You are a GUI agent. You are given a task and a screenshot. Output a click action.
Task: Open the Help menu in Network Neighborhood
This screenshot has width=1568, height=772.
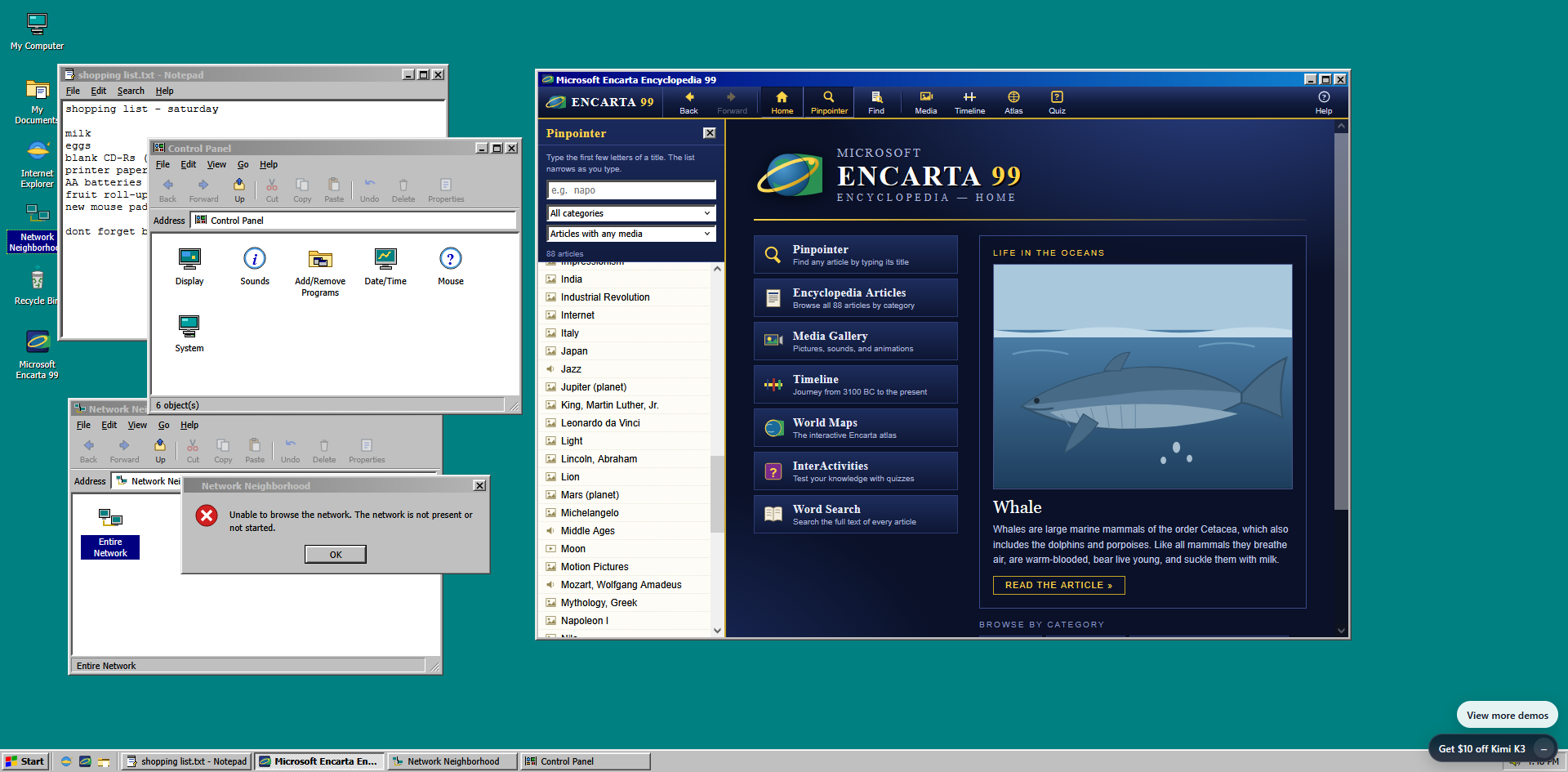189,425
